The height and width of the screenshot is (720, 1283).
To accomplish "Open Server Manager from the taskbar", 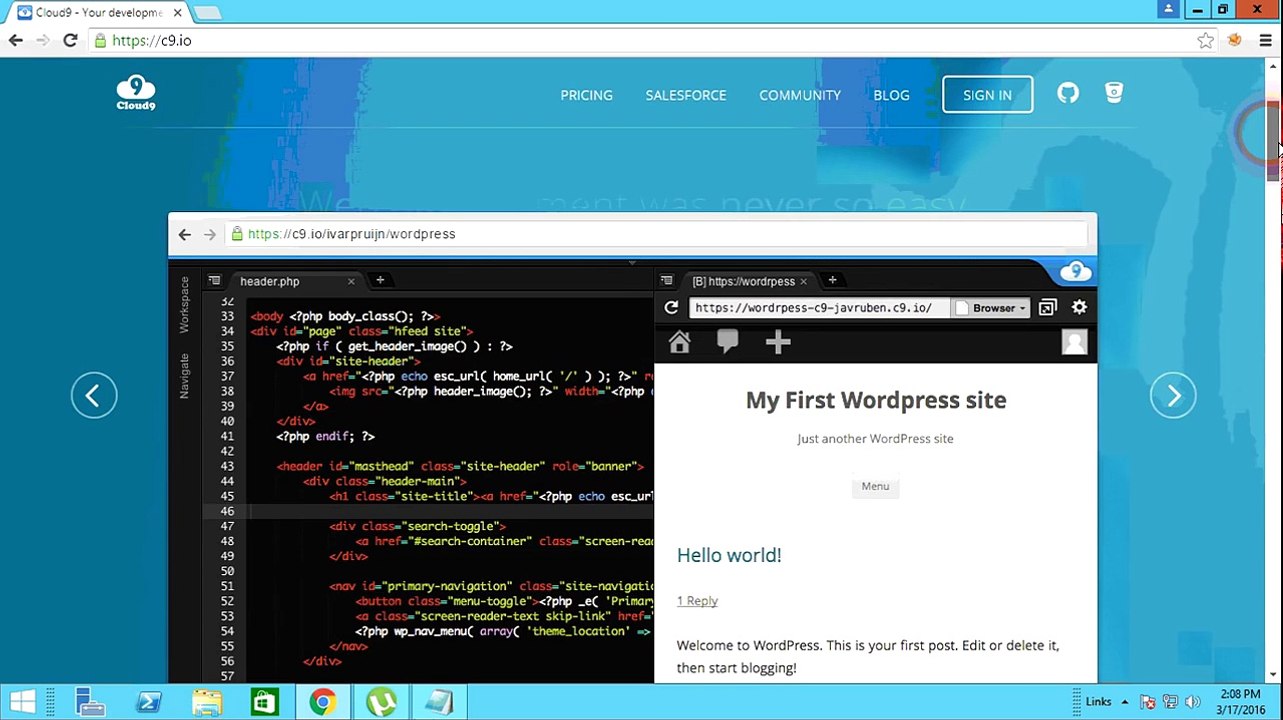I will pyautogui.click(x=91, y=702).
